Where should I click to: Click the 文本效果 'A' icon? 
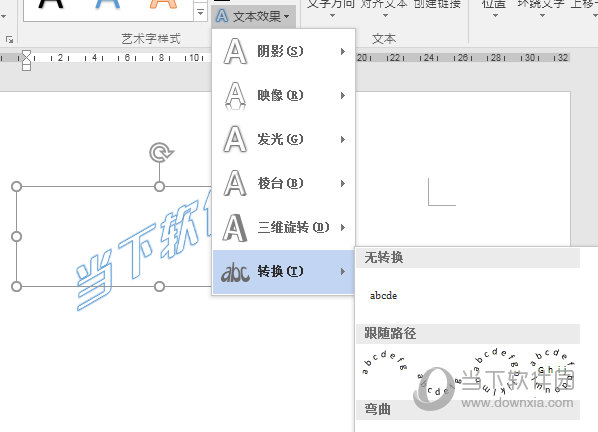tap(222, 16)
